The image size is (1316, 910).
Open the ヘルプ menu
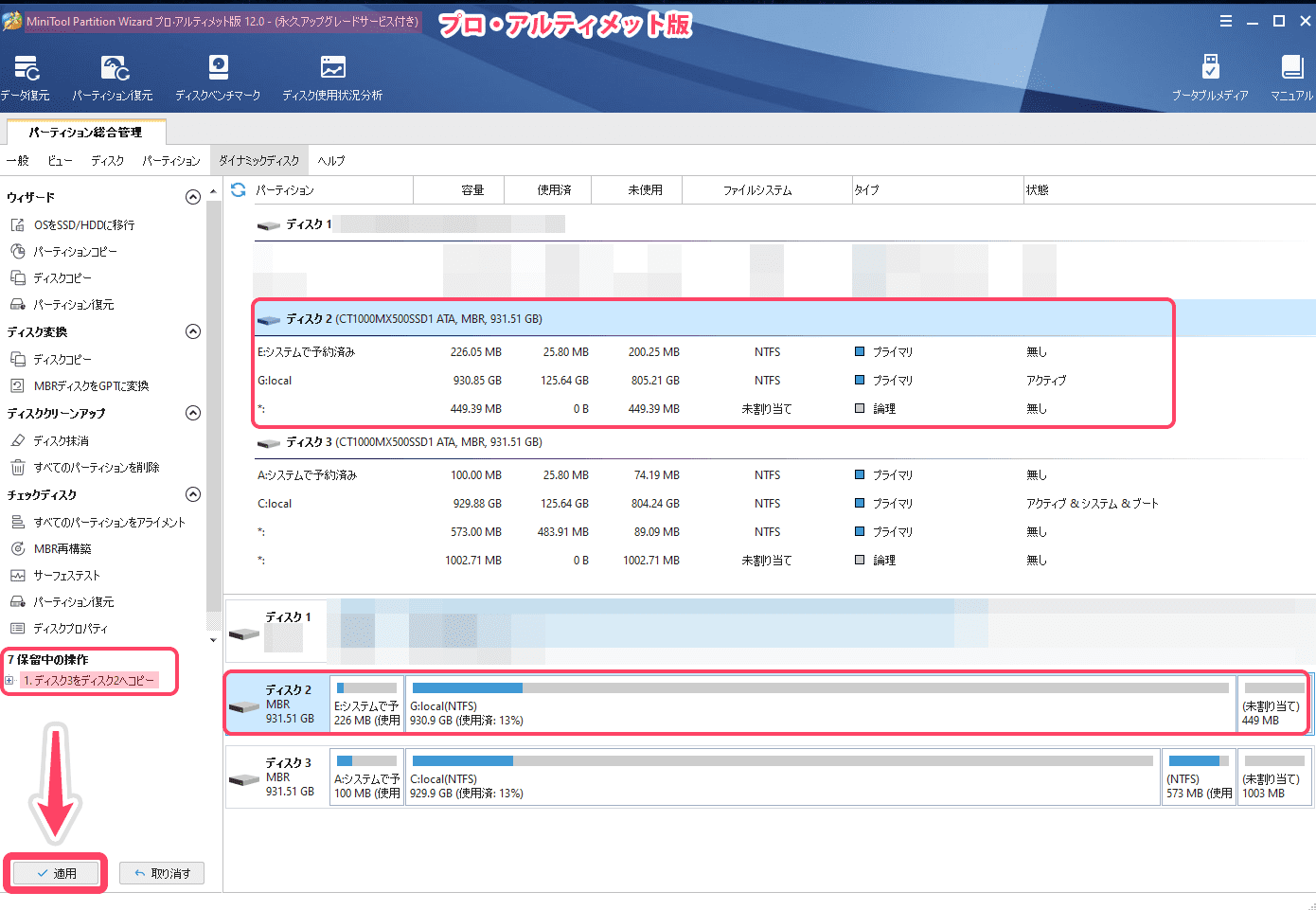coord(331,160)
